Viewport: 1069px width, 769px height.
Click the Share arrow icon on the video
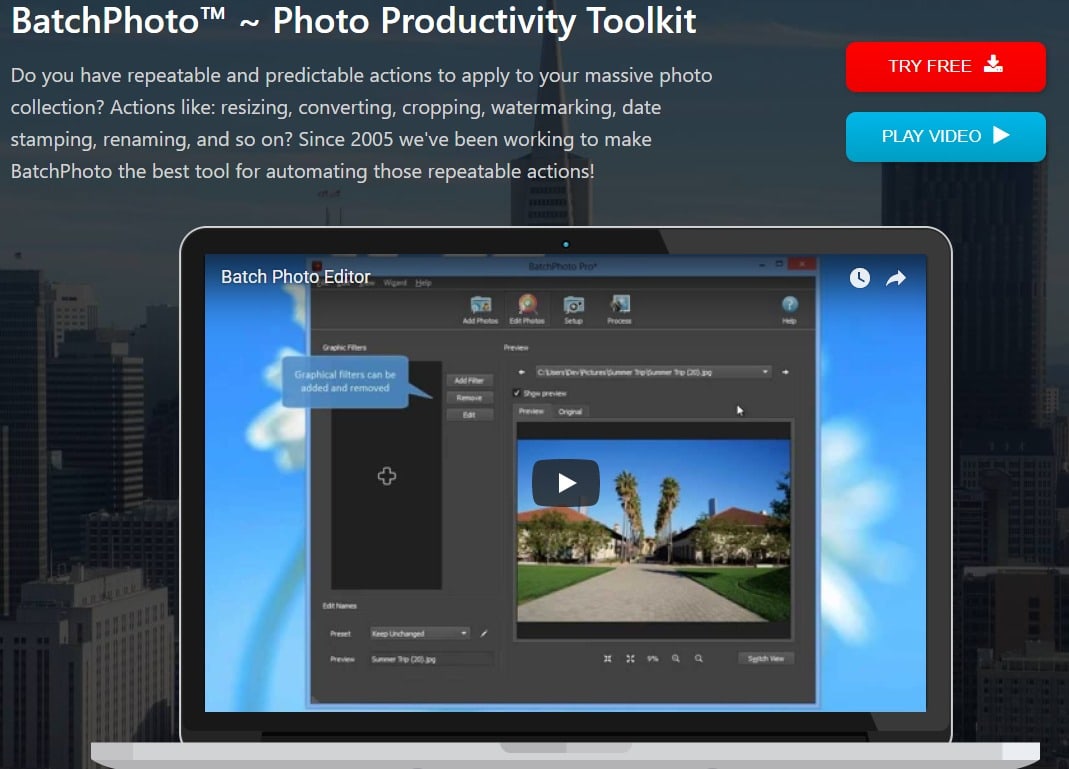tap(896, 277)
